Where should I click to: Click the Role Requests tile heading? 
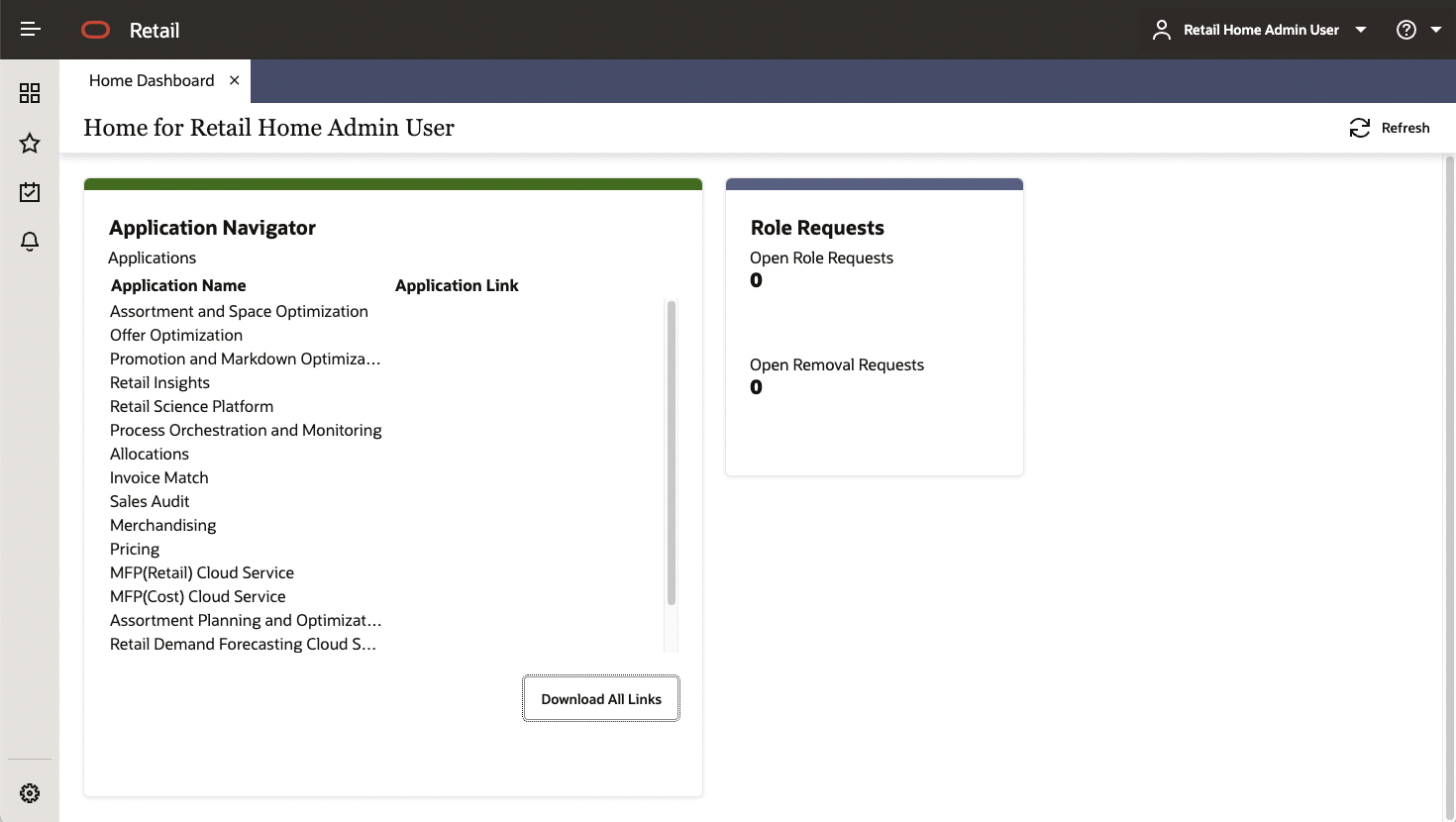[x=817, y=228]
